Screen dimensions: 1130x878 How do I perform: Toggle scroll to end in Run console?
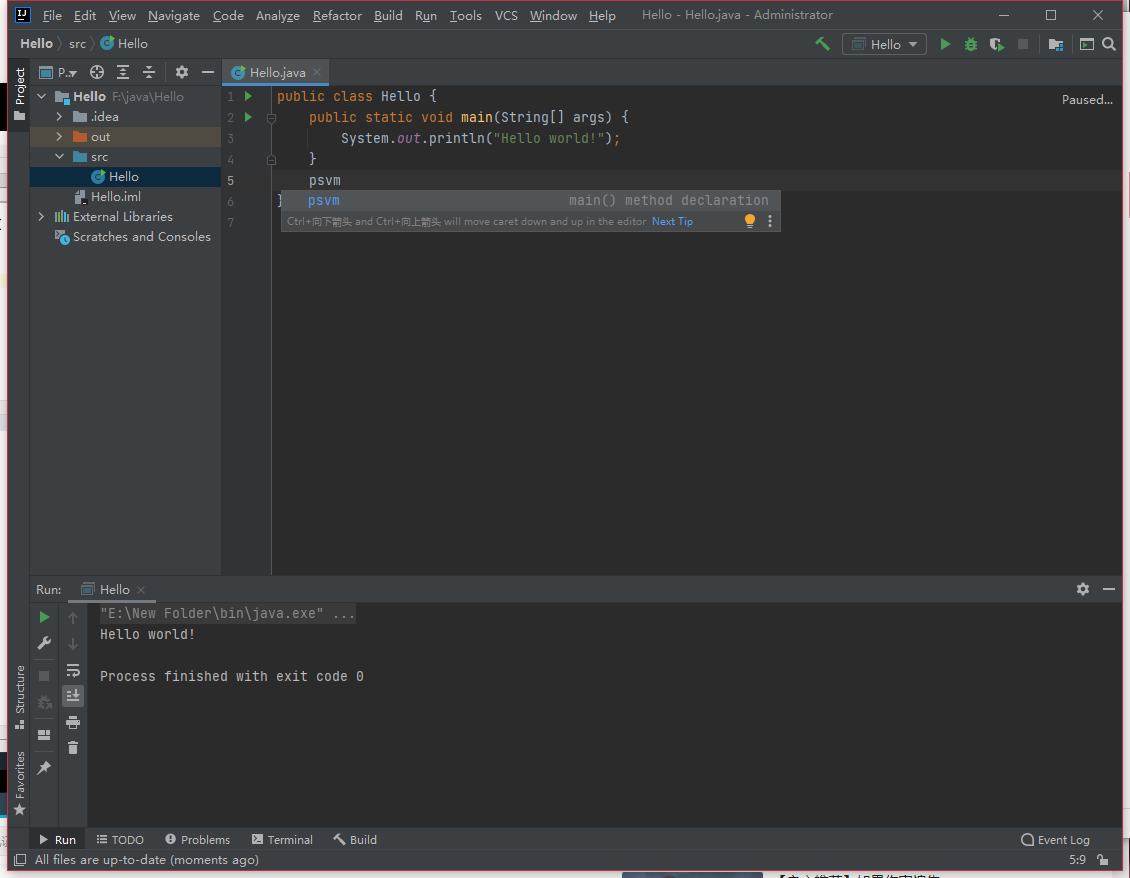73,695
